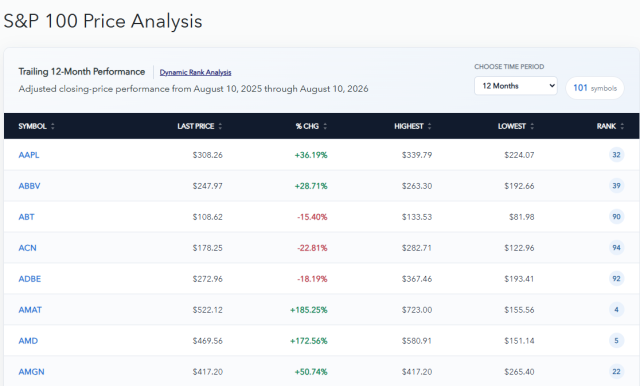This screenshot has width=640, height=386.
Task: Click the 101 symbols count badge
Action: click(x=595, y=88)
